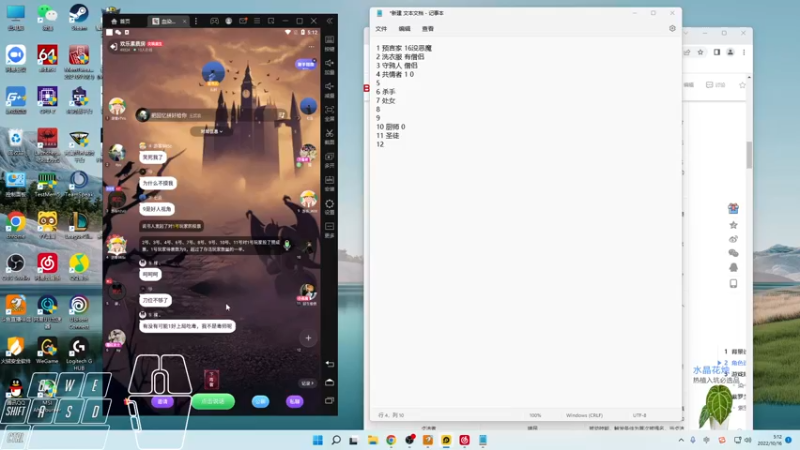
Task: Open Logitech G HUB desktop shortcut
Action: [79, 353]
